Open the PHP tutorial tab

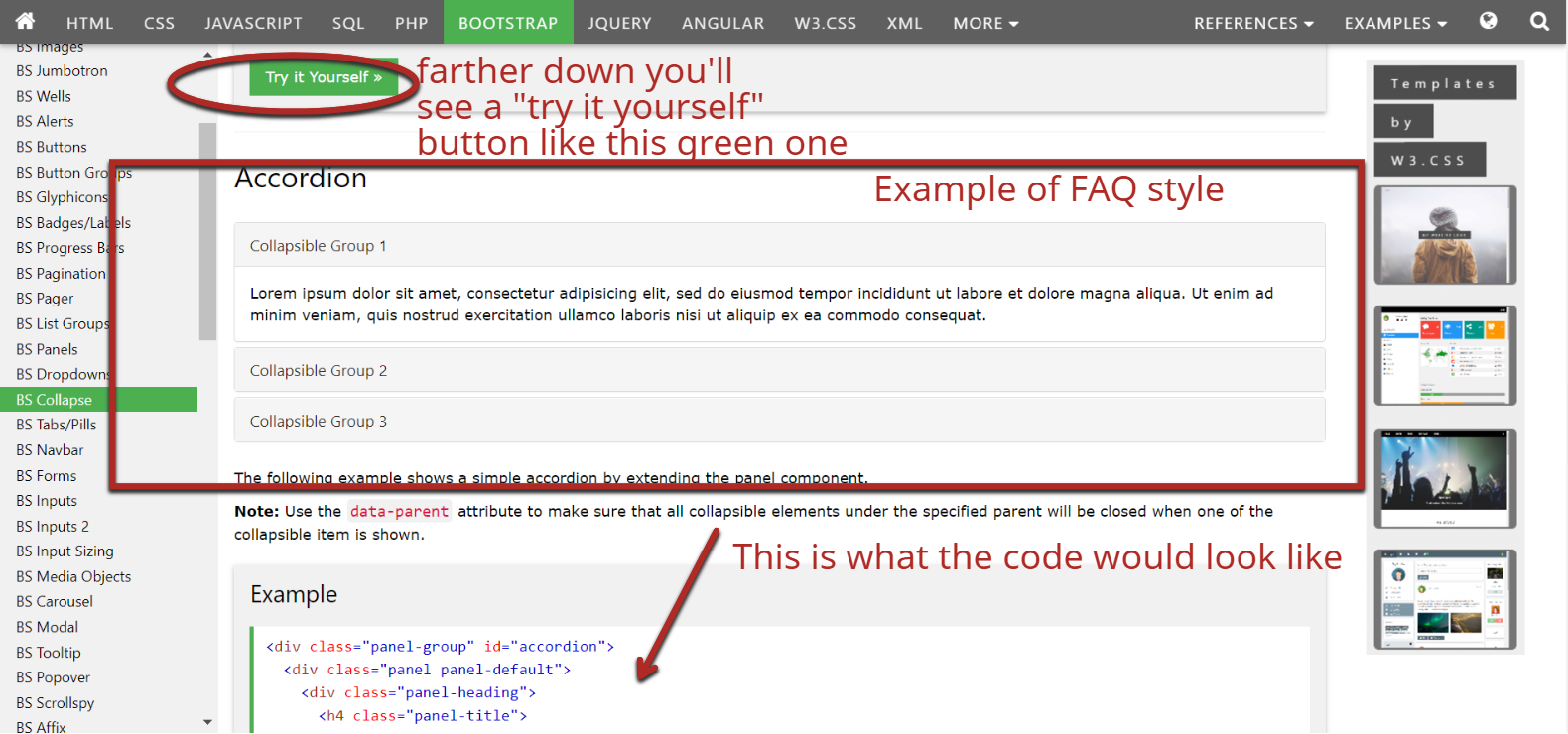coord(411,23)
